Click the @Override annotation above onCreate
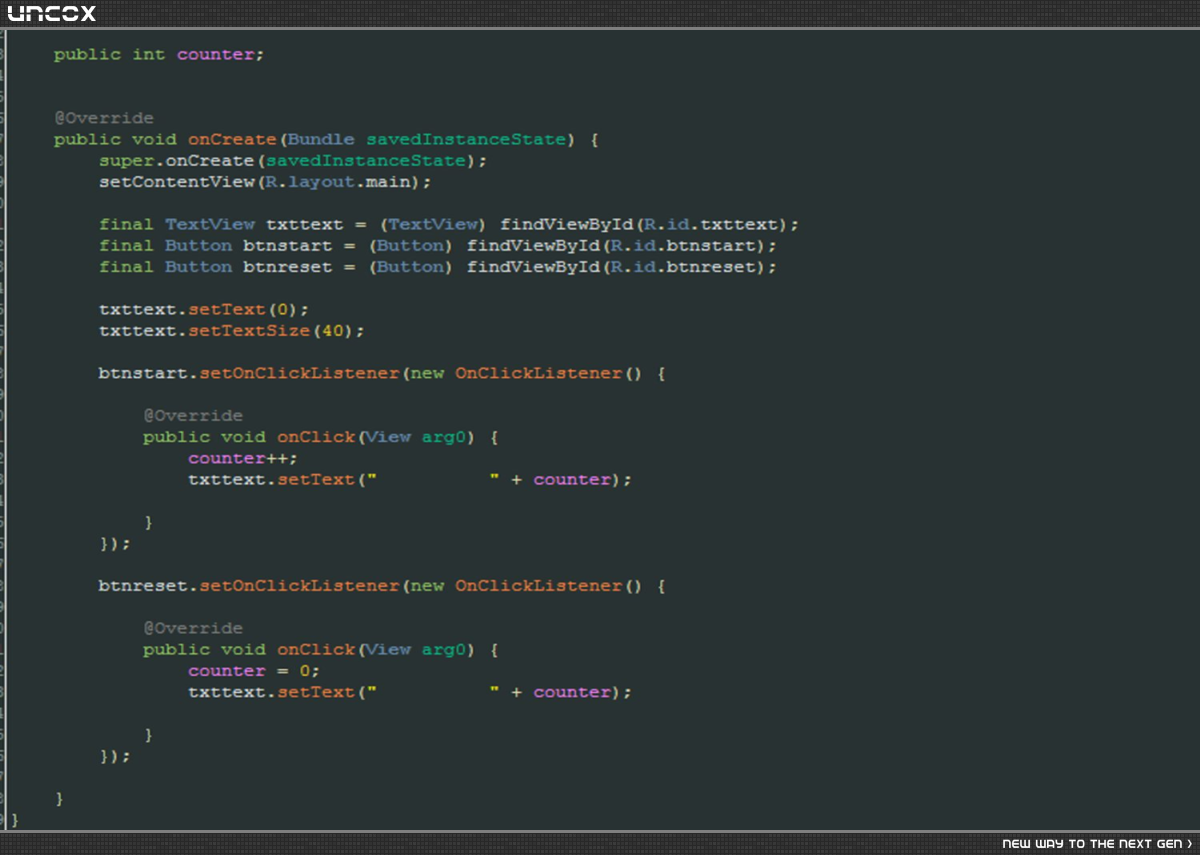Screen dimensions: 1200x855 [x=104, y=119]
